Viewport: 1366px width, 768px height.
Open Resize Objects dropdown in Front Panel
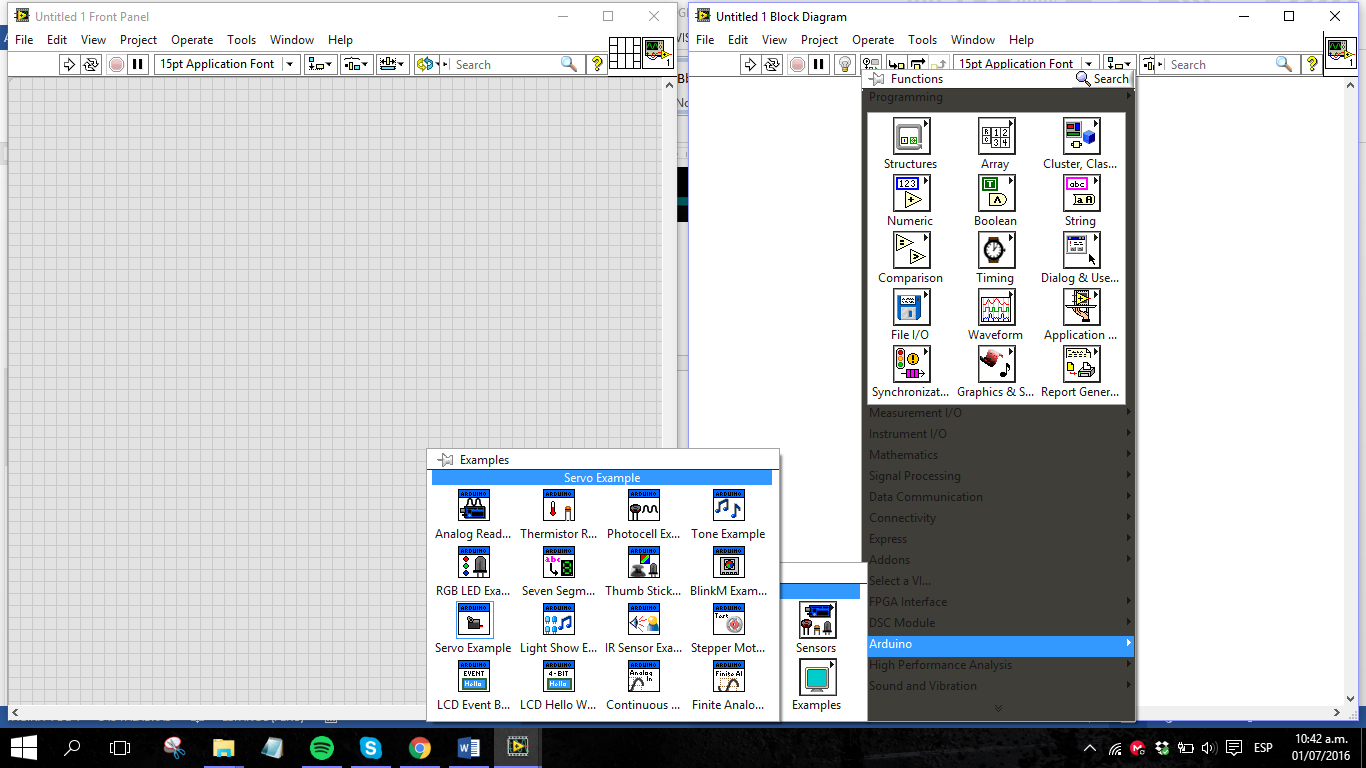click(x=393, y=64)
